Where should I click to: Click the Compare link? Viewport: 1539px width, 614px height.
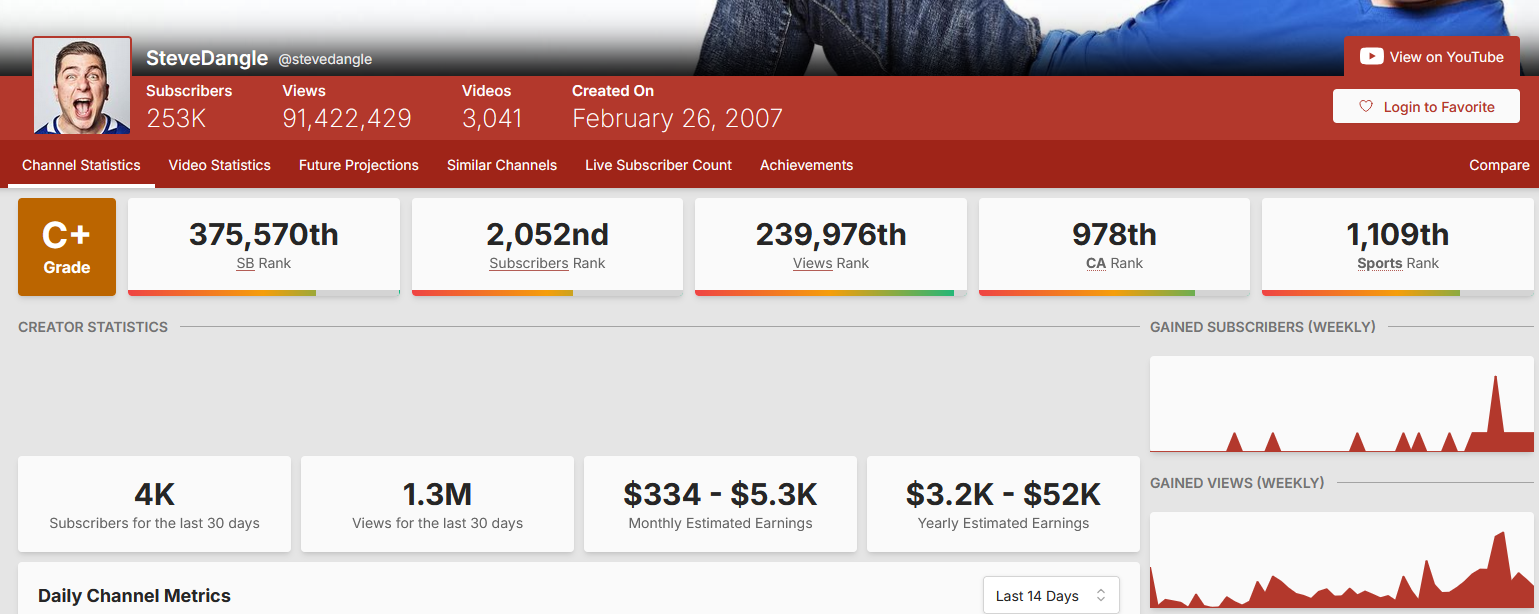click(x=1499, y=165)
